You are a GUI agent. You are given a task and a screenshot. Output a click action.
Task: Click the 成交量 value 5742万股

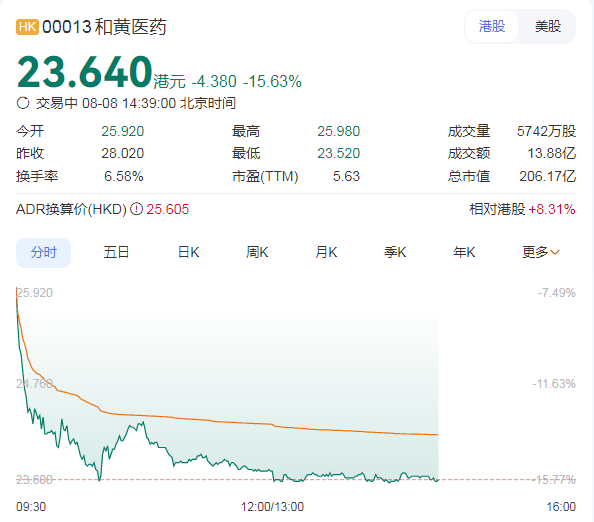[x=546, y=131]
